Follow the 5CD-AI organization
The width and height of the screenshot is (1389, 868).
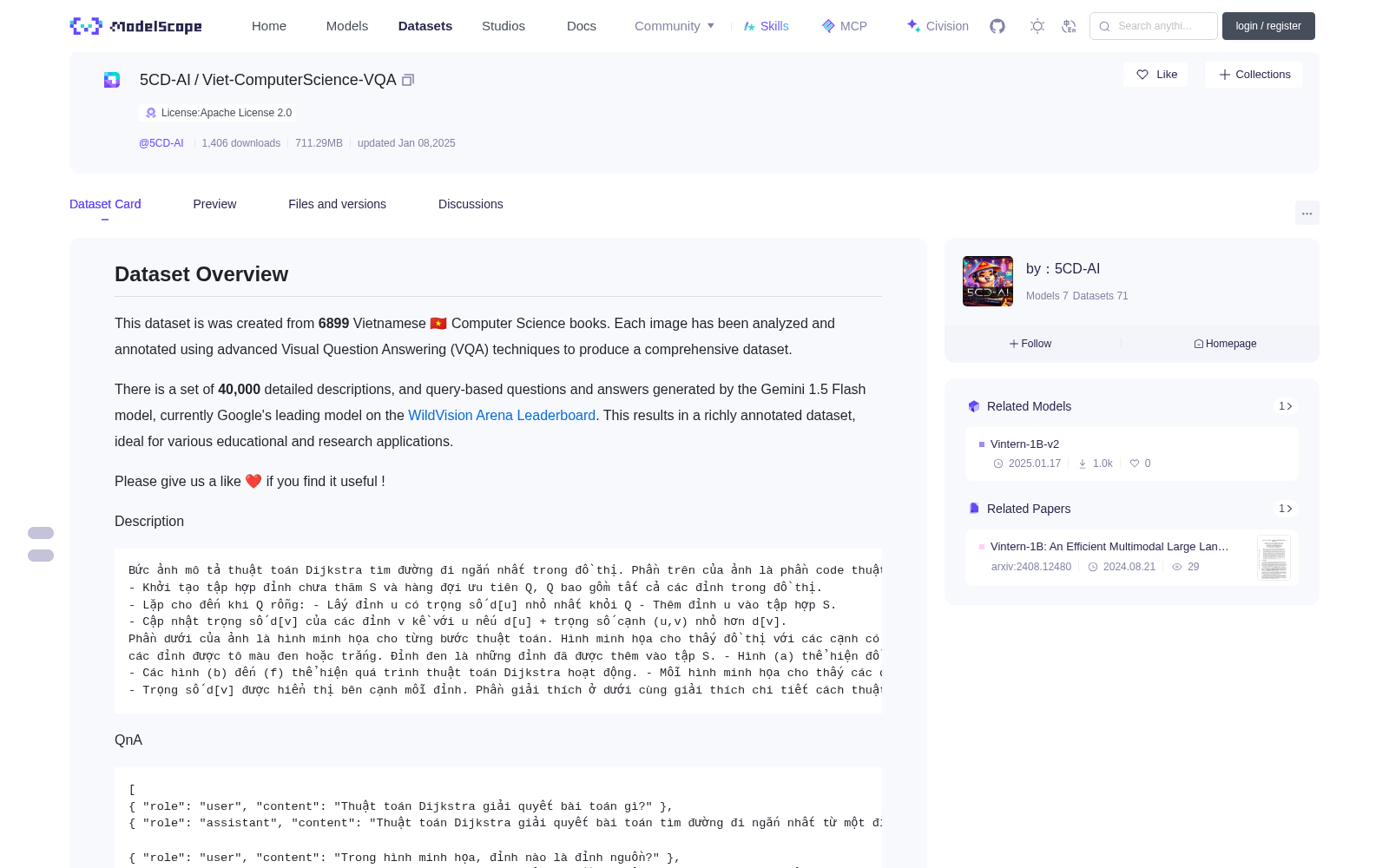(1030, 344)
